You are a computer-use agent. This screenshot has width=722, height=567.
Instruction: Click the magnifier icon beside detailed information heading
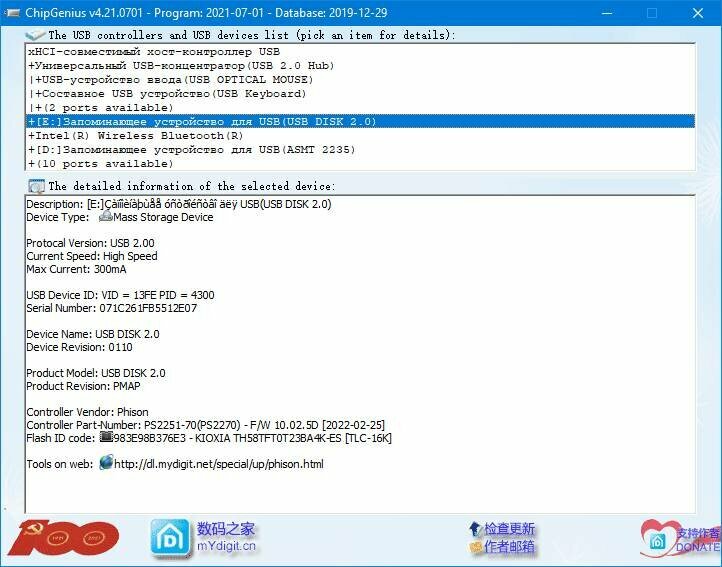(x=36, y=187)
